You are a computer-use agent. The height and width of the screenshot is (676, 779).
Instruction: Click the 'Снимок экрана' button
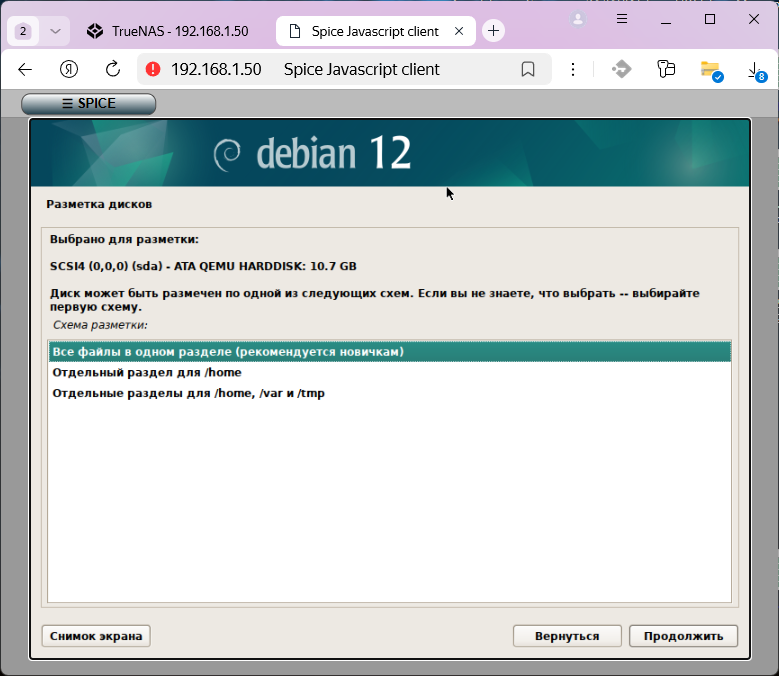pyautogui.click(x=96, y=636)
